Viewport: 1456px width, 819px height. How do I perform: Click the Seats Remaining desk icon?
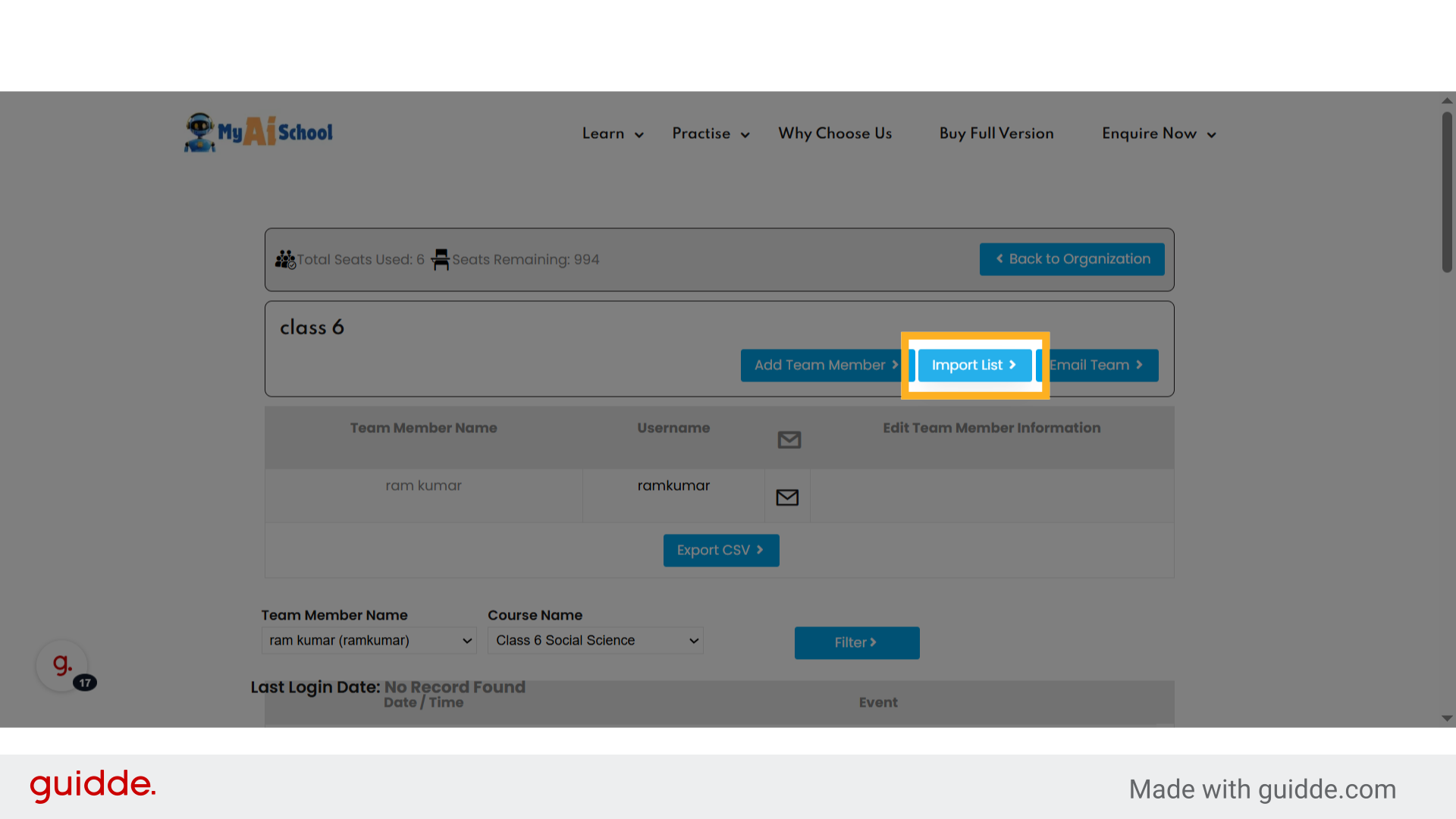tap(441, 259)
